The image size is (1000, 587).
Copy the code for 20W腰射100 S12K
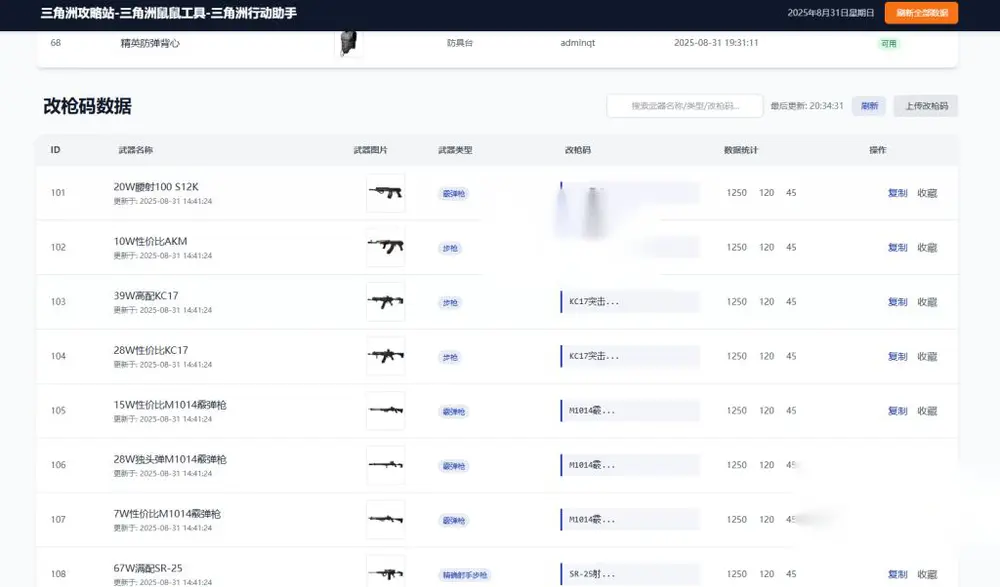(x=897, y=193)
